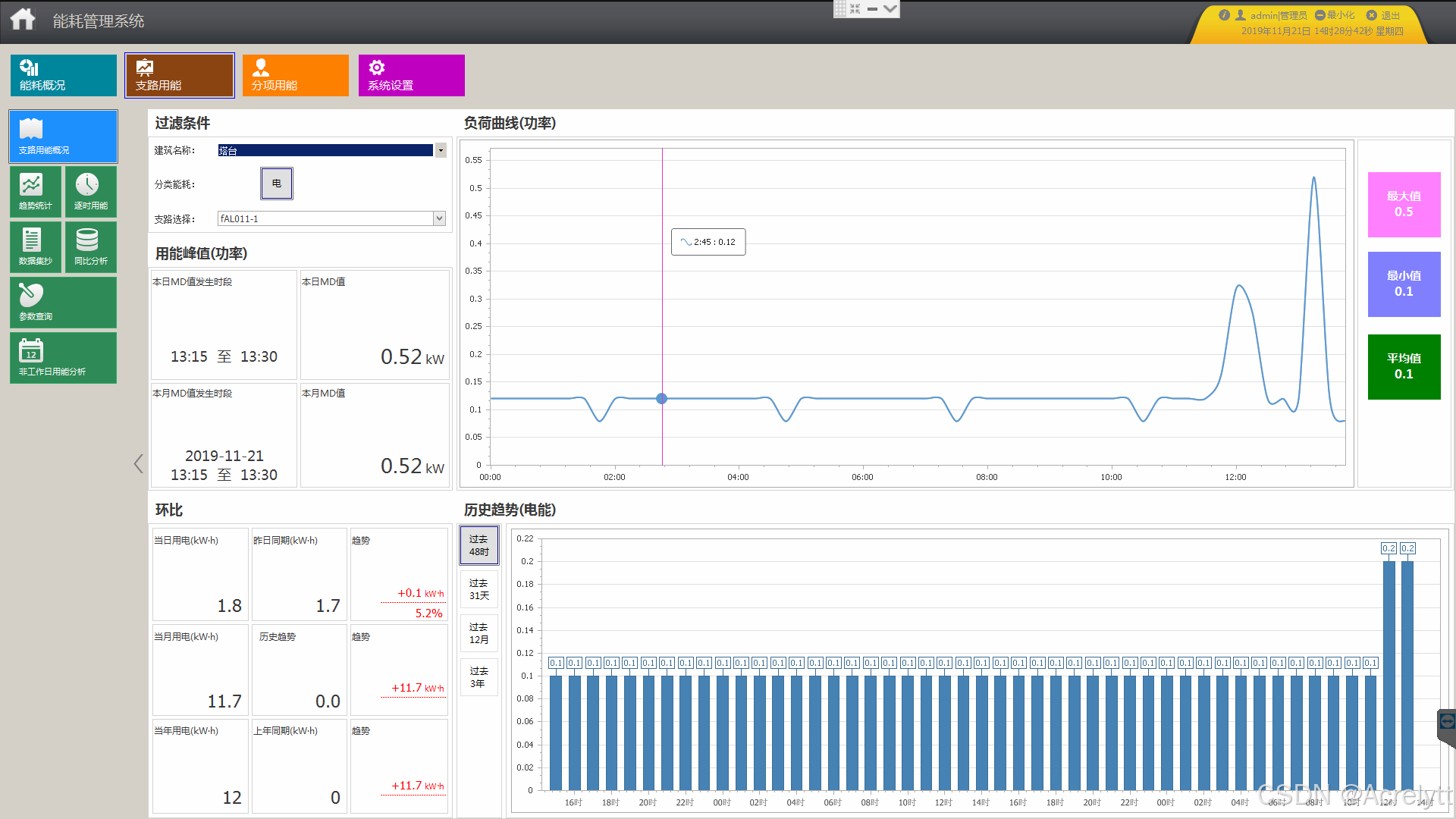Click the load curve data point marker
This screenshot has width=1456, height=819.
tap(662, 399)
